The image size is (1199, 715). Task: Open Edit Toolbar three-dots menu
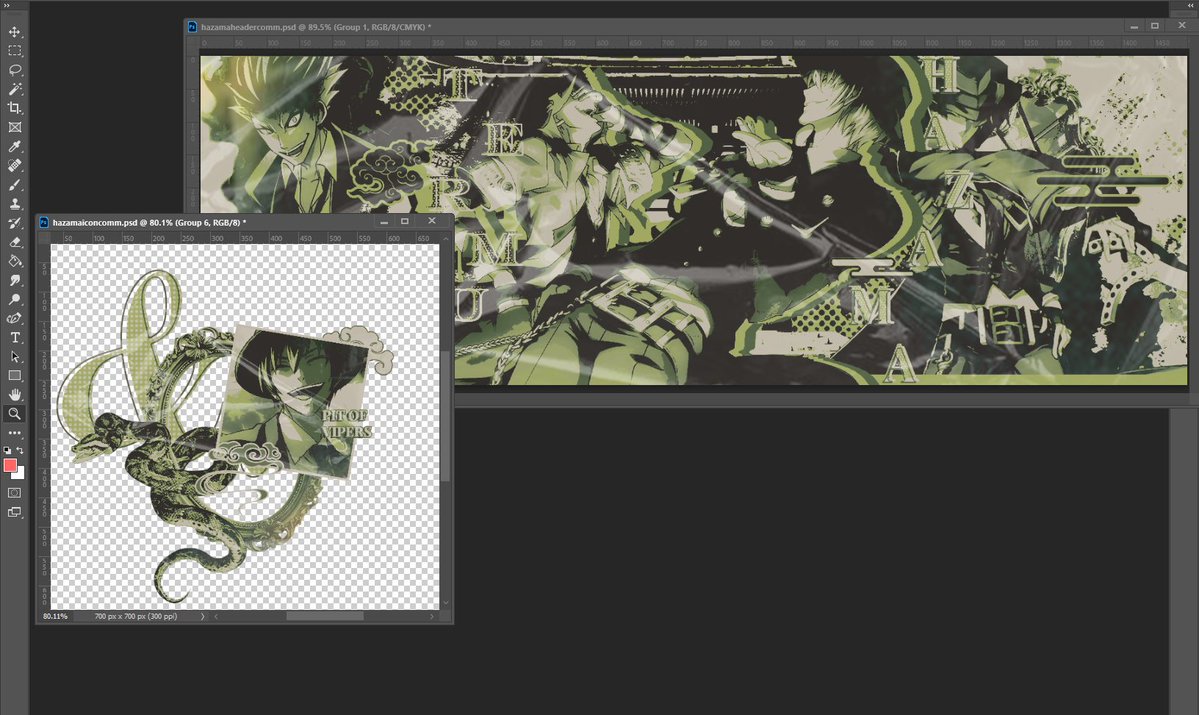point(15,433)
